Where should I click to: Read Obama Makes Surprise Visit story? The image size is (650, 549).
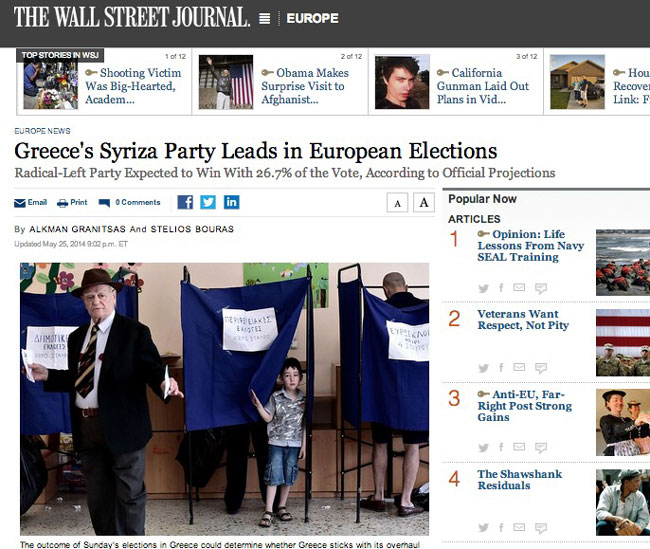tap(305, 86)
